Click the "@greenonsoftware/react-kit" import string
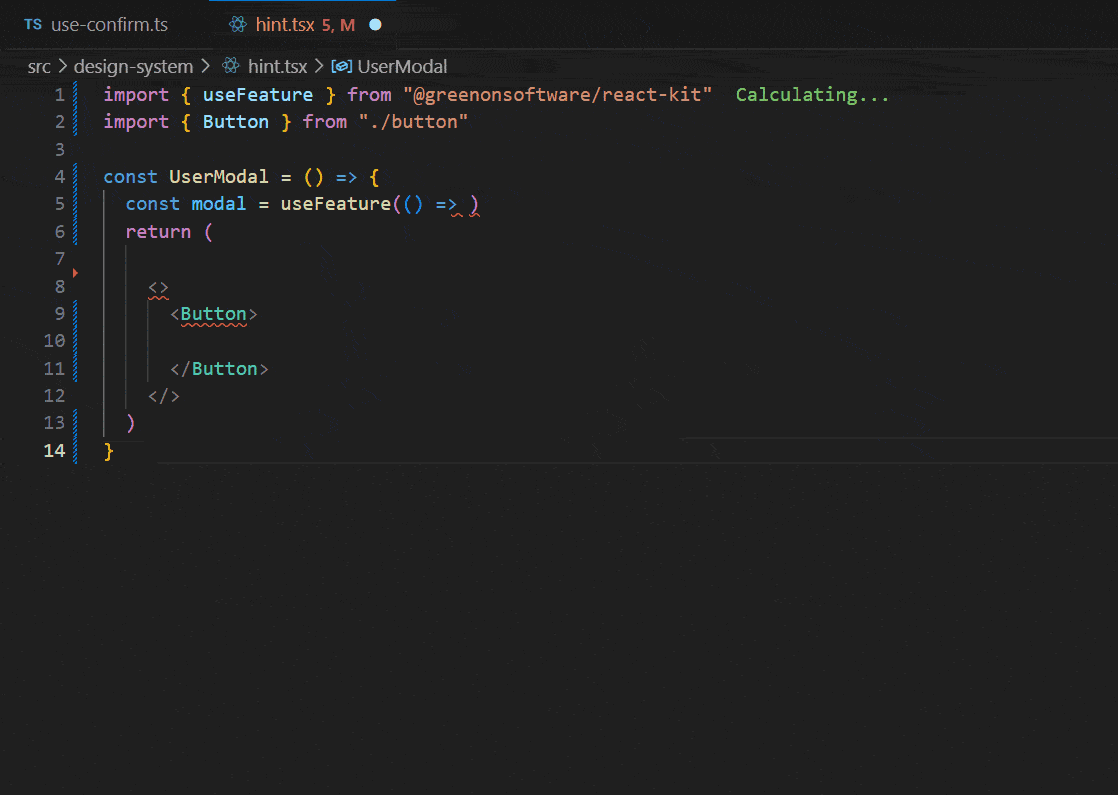The height and width of the screenshot is (795, 1118). coord(558,95)
